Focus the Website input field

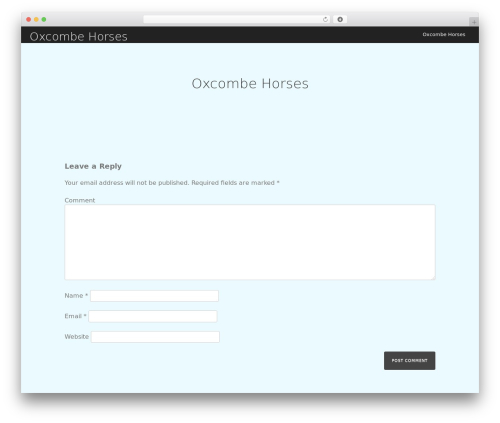[155, 337]
